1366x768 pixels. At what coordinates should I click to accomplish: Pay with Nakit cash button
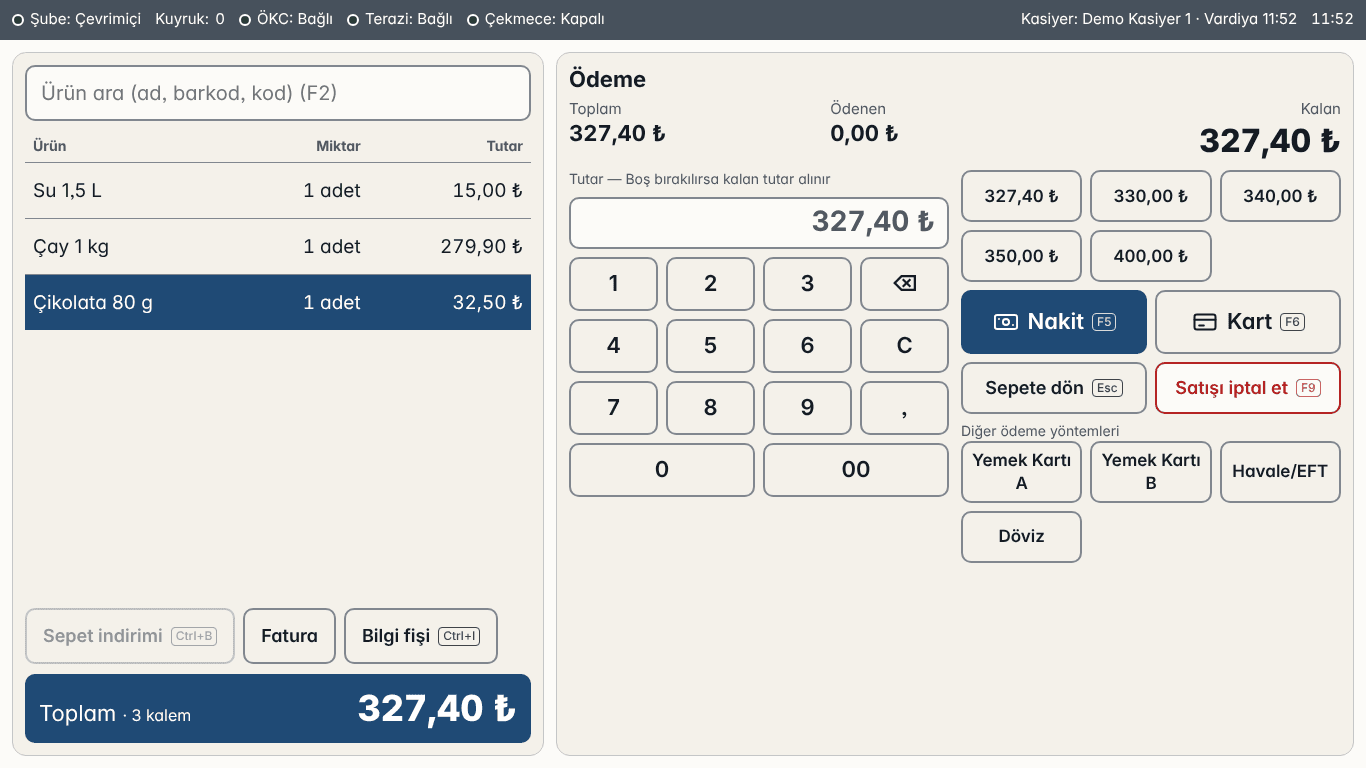click(1054, 322)
